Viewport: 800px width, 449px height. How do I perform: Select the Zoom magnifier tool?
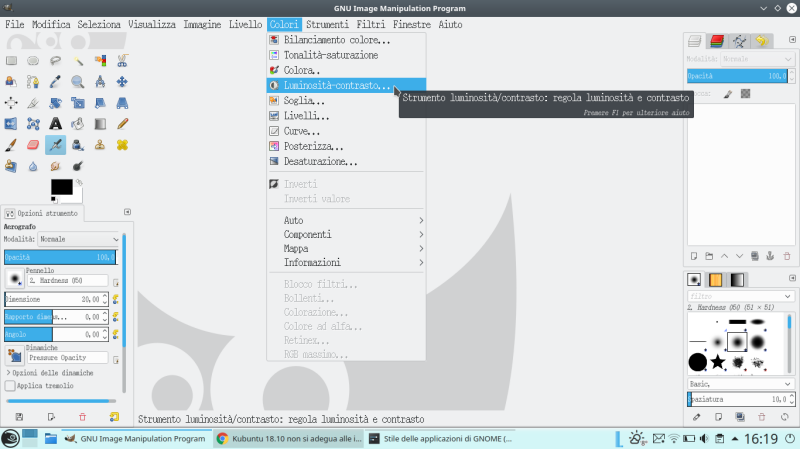pyautogui.click(x=78, y=82)
